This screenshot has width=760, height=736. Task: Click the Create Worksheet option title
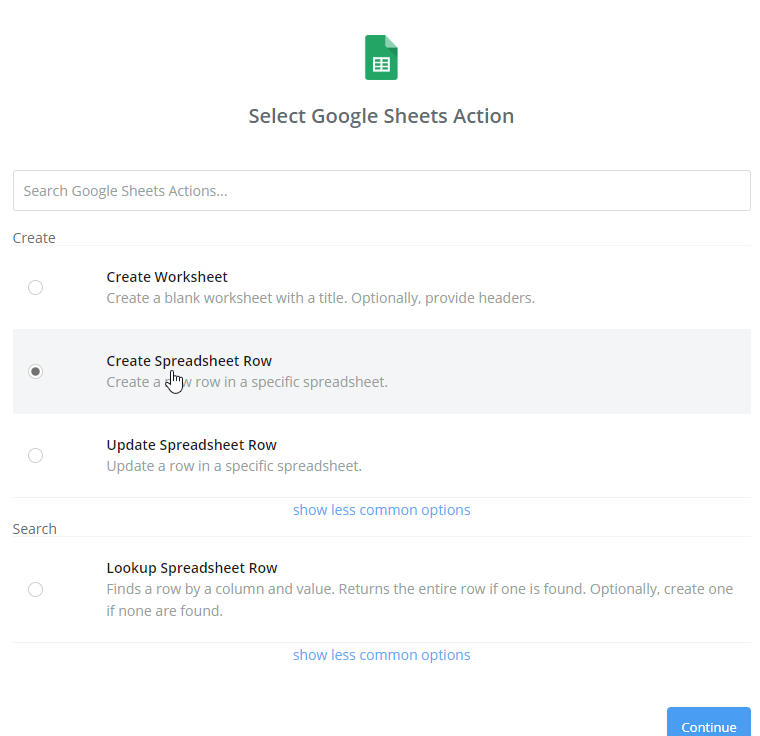[167, 277]
